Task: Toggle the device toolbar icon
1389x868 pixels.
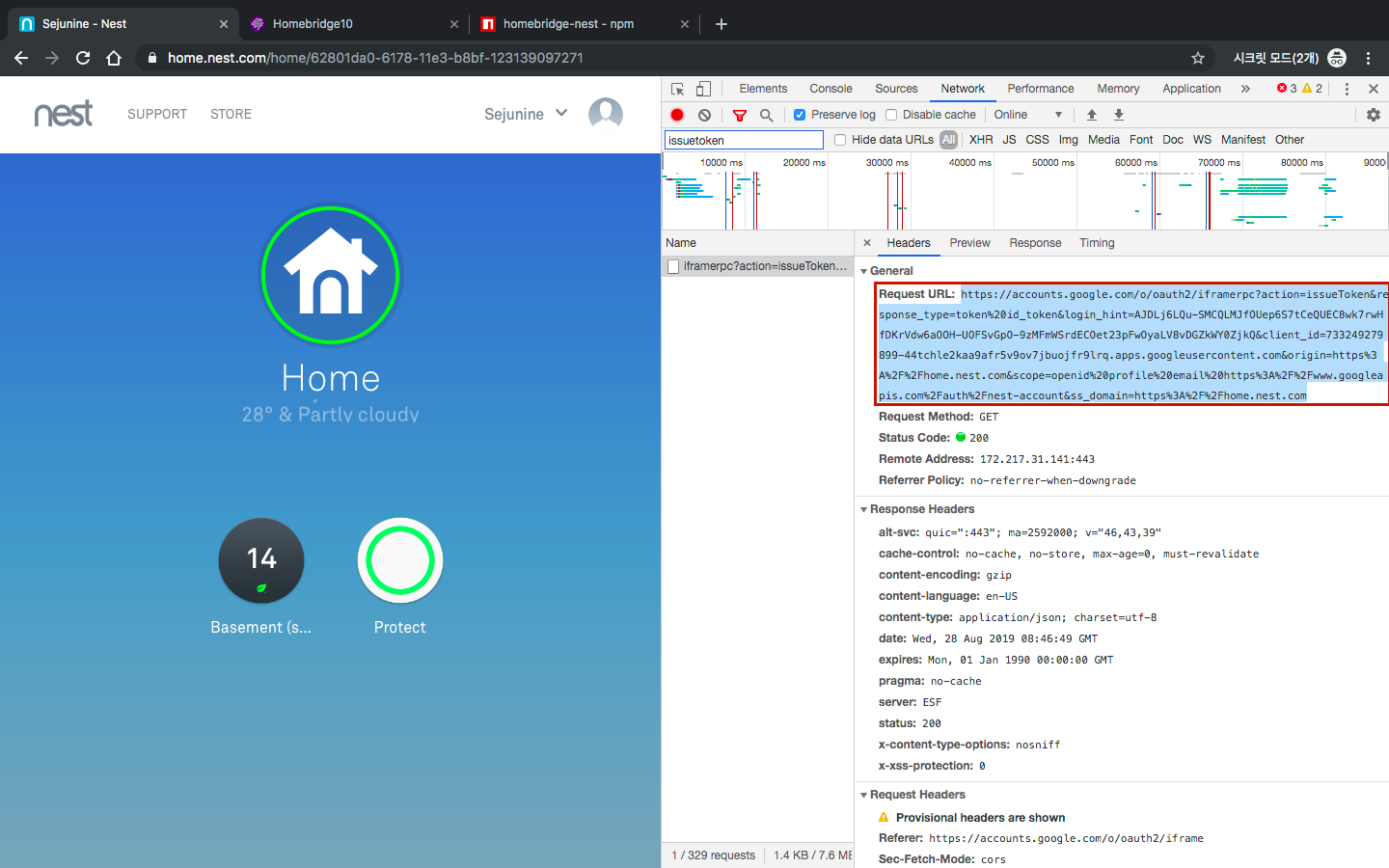Action: click(703, 89)
